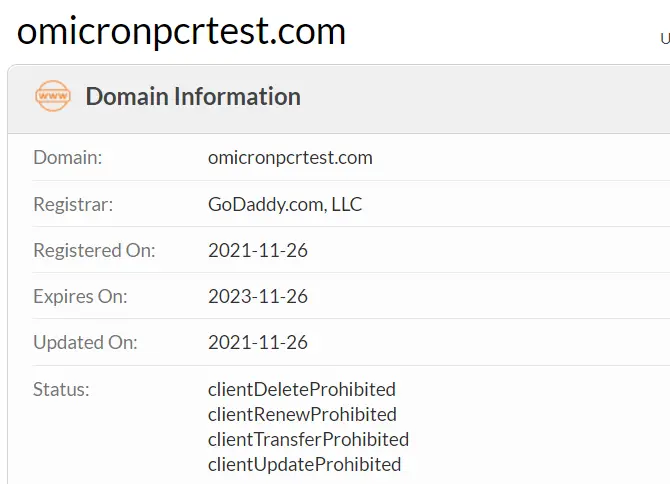Click the clientRenewProhibited status
Image resolution: width=670 pixels, height=484 pixels.
302,414
